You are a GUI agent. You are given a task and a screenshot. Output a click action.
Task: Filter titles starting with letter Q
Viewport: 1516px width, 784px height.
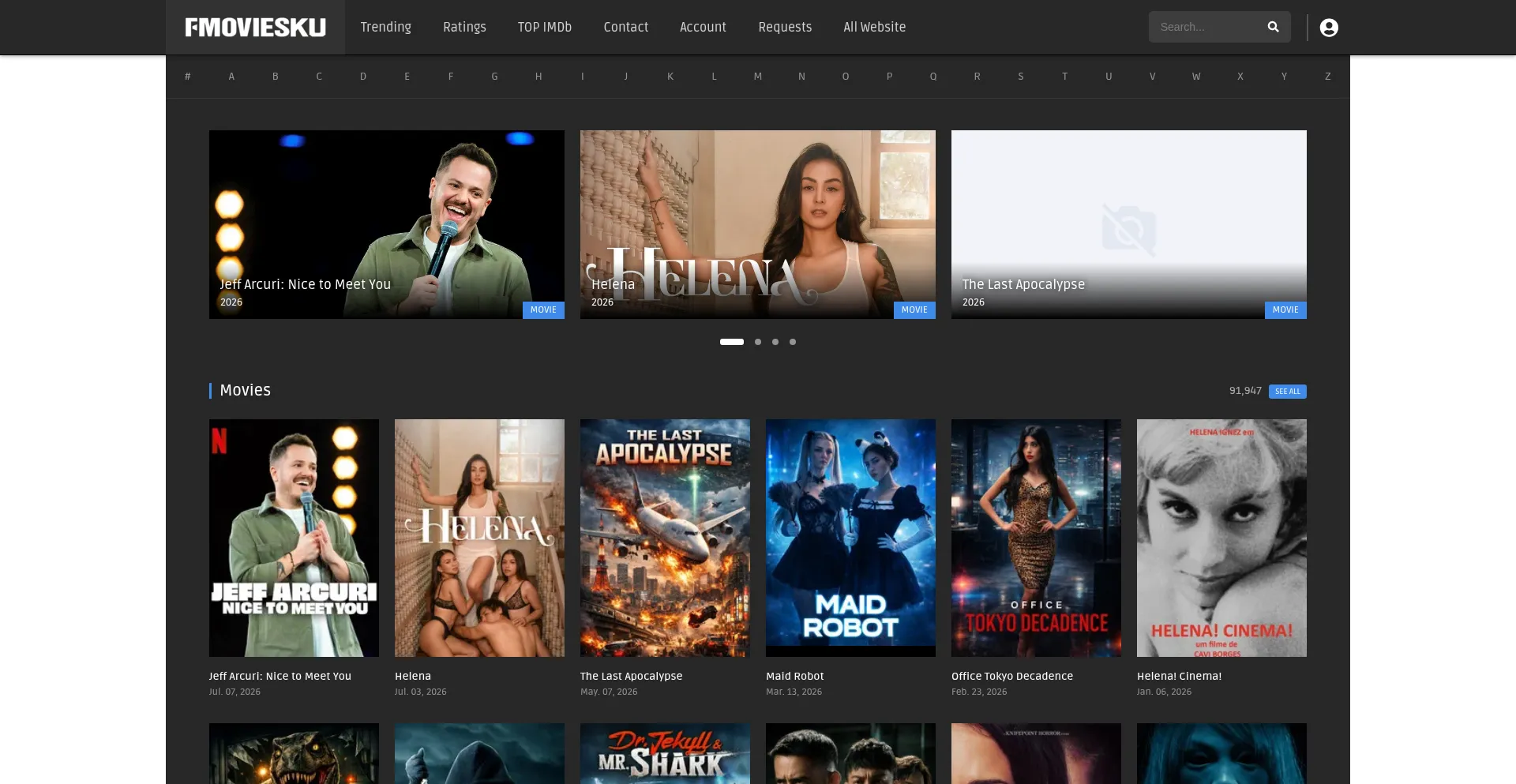pos(933,77)
